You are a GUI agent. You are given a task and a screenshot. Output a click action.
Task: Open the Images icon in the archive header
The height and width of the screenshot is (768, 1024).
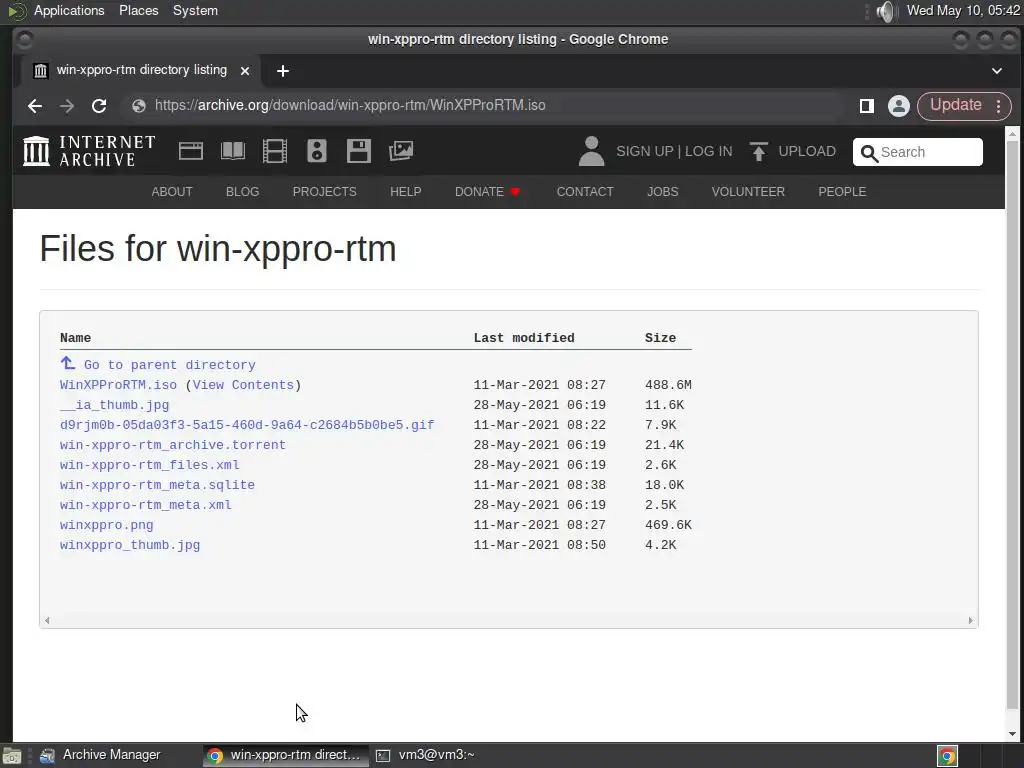[401, 151]
